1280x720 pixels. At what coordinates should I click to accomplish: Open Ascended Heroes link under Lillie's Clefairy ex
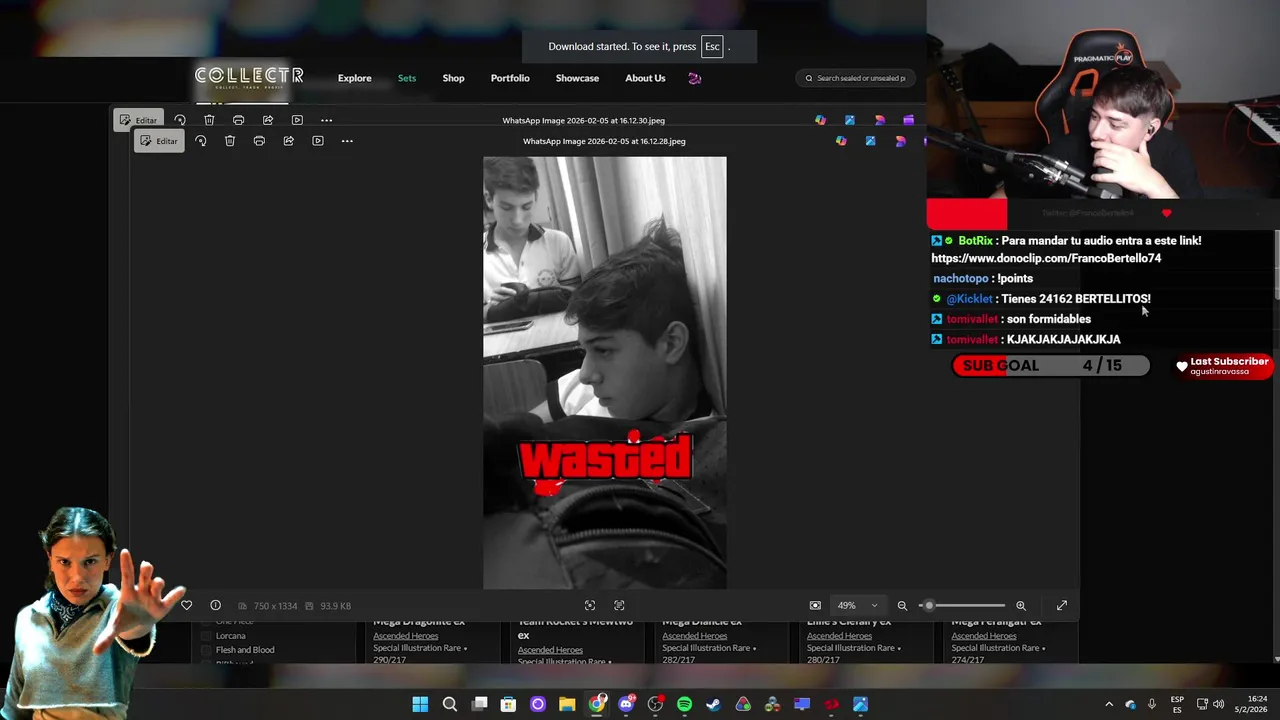[x=839, y=636]
